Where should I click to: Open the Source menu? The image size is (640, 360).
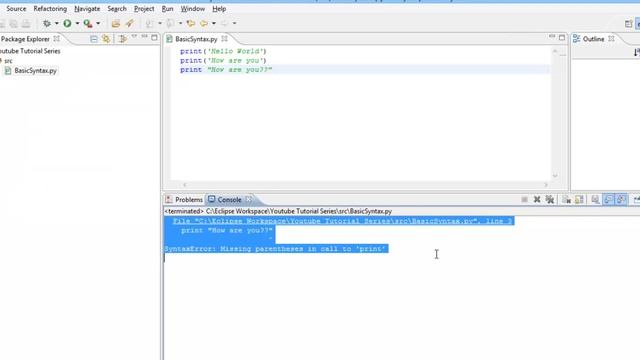click(x=16, y=9)
